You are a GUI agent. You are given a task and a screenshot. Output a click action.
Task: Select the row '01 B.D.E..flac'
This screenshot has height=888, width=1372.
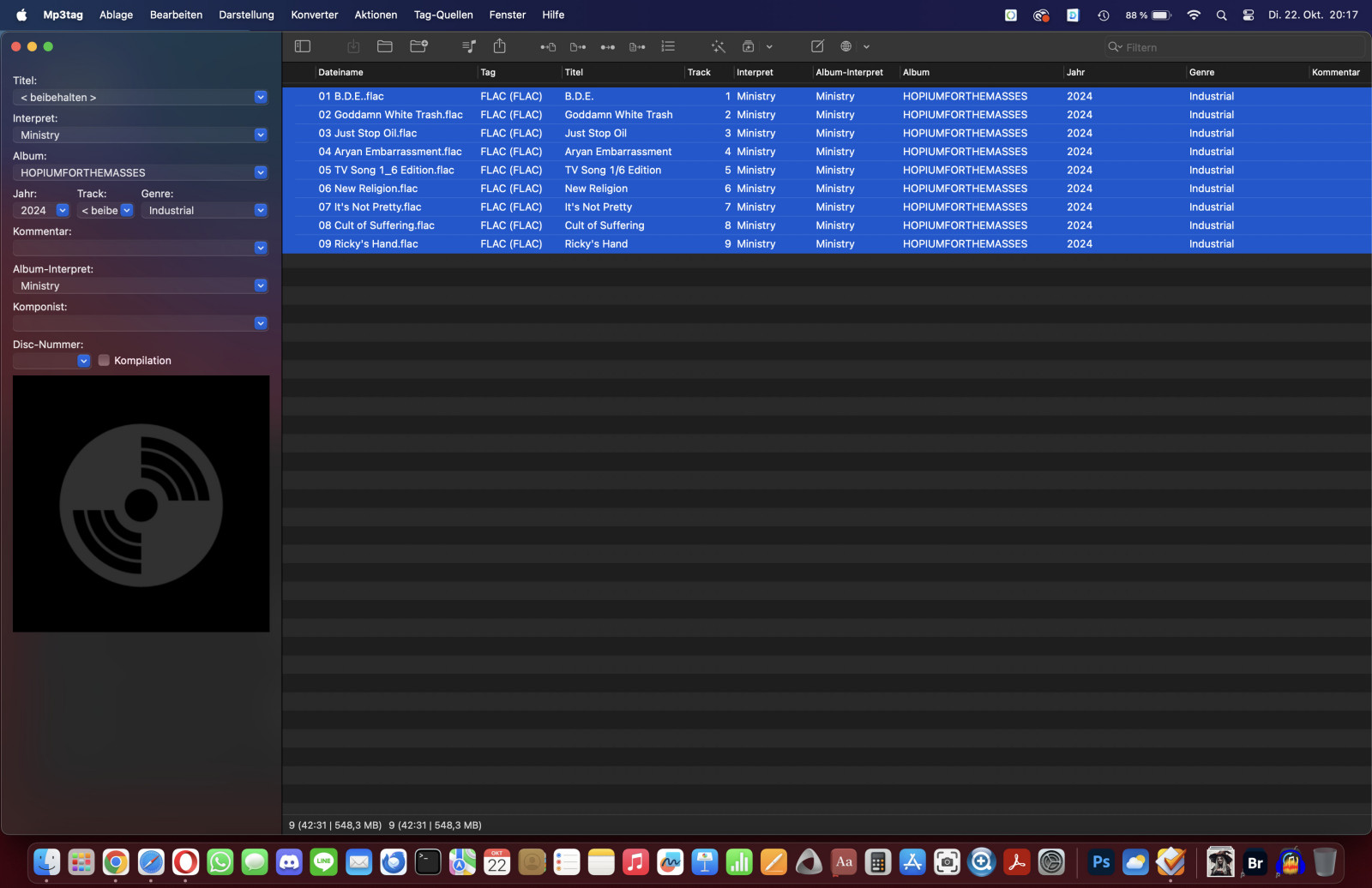click(x=827, y=96)
